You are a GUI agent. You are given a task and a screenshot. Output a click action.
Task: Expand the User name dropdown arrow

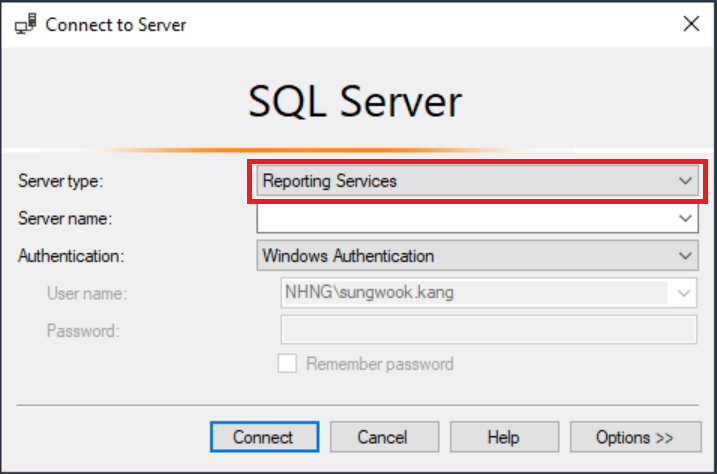click(x=683, y=293)
